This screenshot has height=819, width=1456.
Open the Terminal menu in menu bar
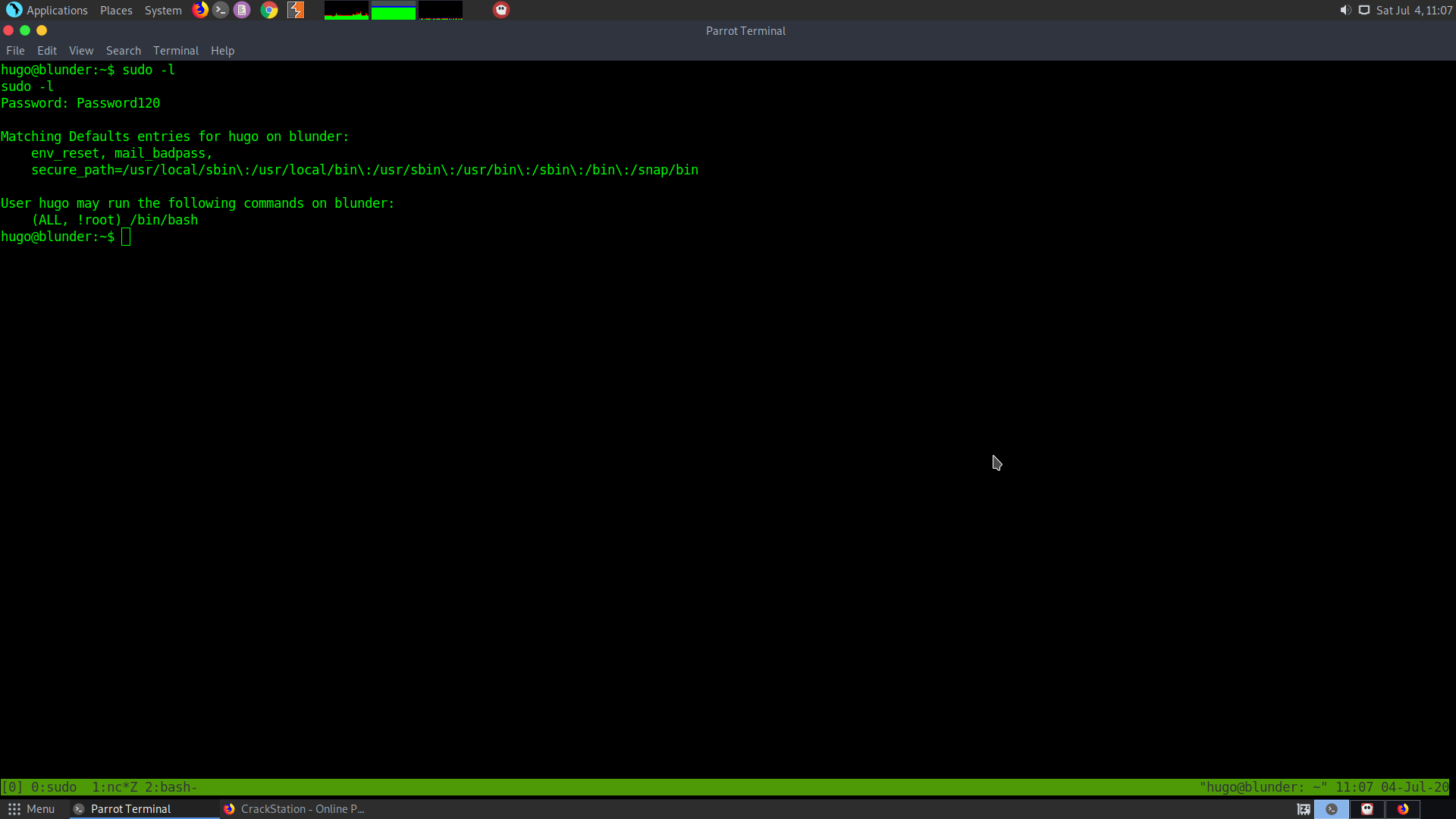175,51
